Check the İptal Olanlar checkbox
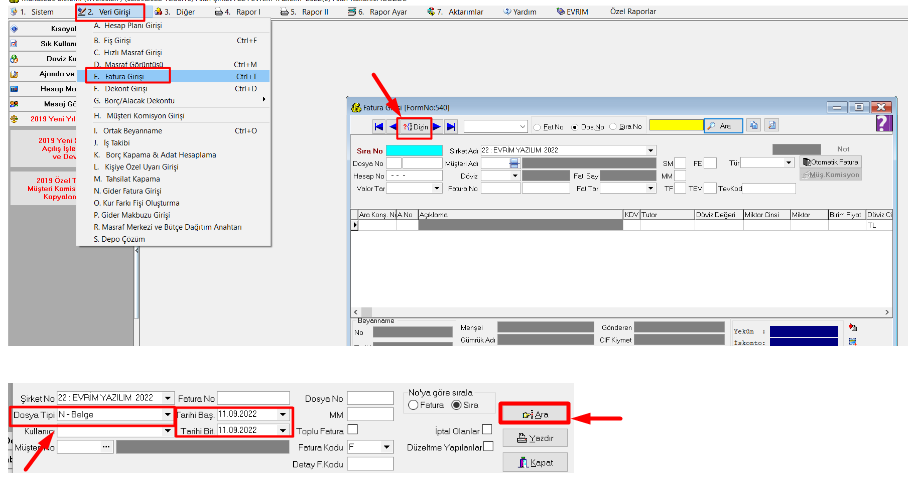 pos(487,430)
